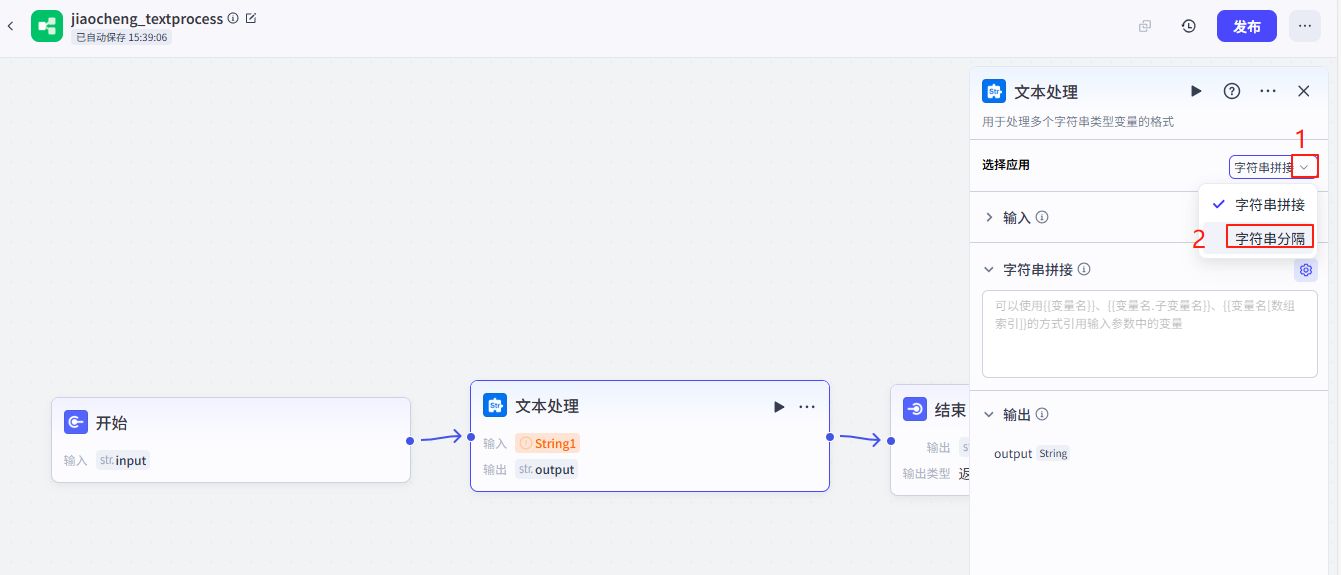Image resolution: width=1341 pixels, height=575 pixels.
Task: Show info tooltip next to 输入 heading
Action: [1042, 217]
